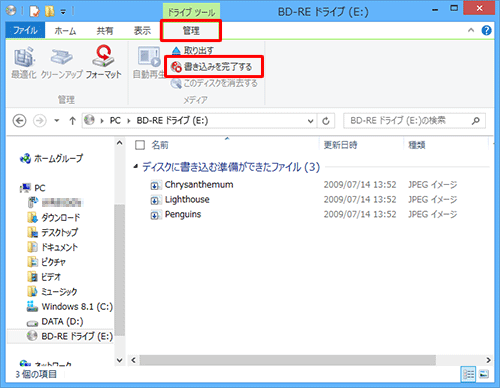Click the Up one level arrow

(72, 121)
